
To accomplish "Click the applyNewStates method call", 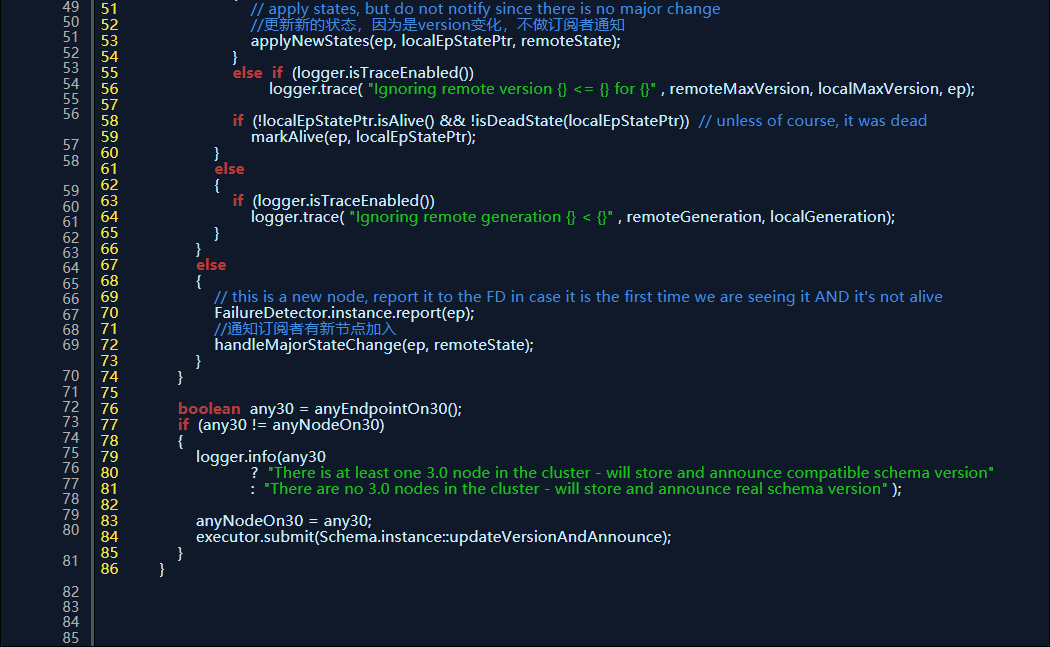I will click(x=307, y=41).
